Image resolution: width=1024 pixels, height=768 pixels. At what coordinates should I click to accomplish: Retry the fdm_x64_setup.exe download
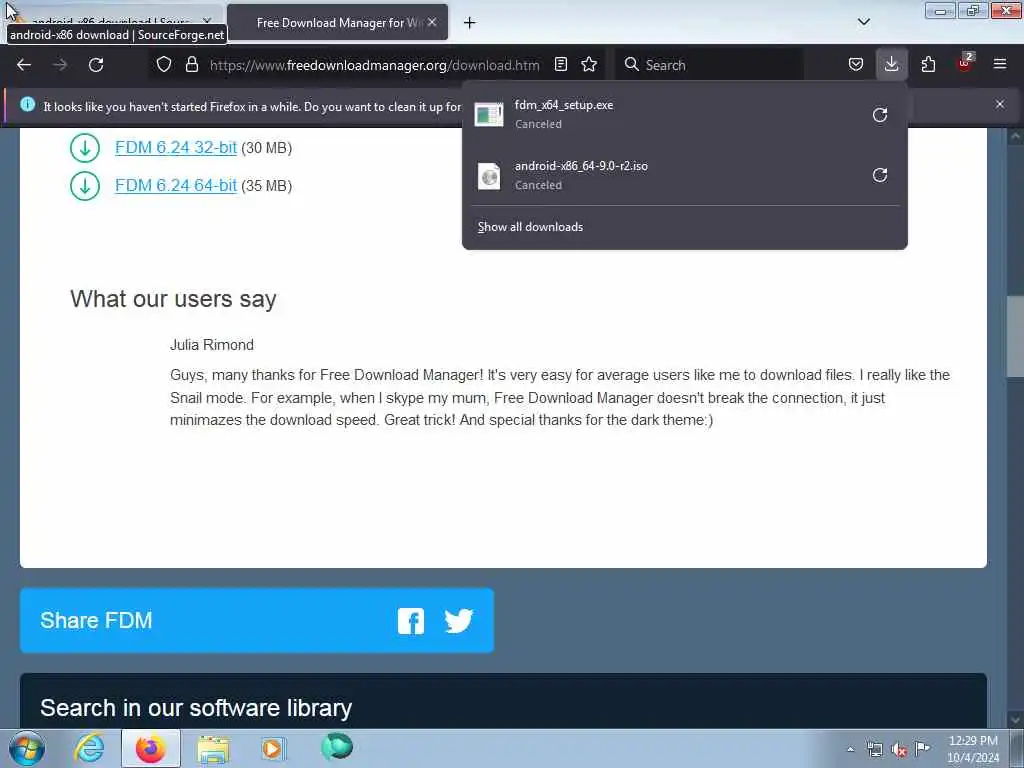coord(880,115)
